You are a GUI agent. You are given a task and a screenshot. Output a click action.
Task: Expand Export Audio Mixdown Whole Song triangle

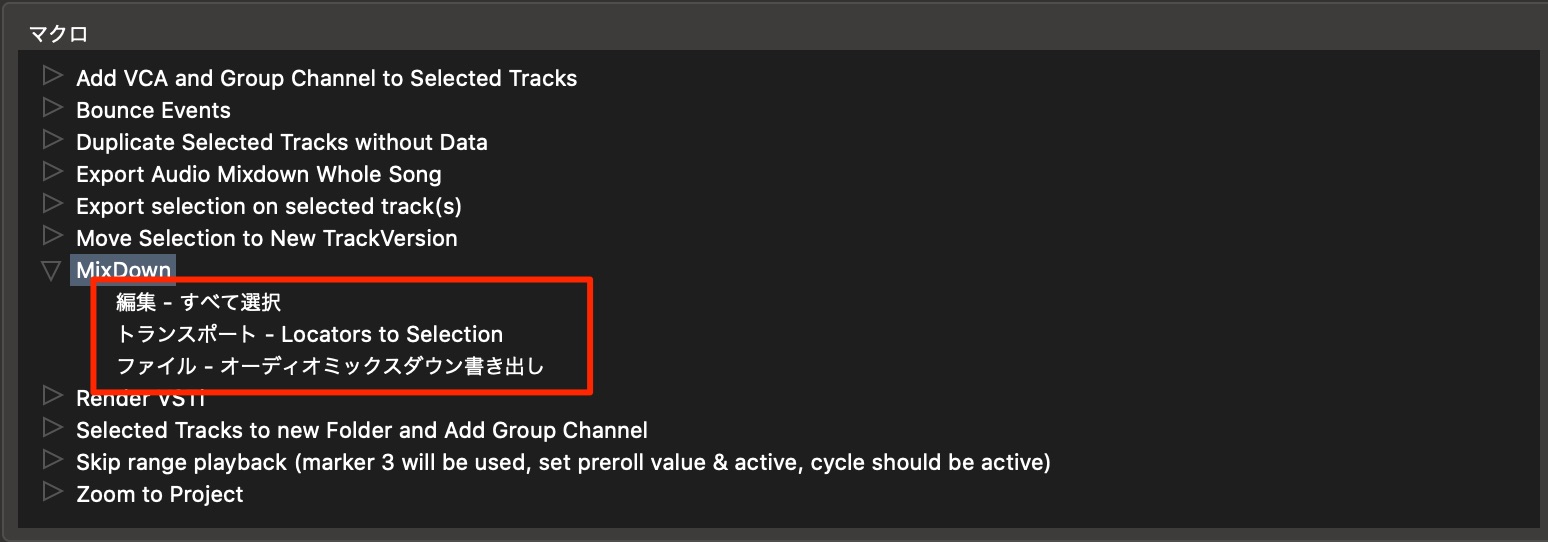point(52,172)
